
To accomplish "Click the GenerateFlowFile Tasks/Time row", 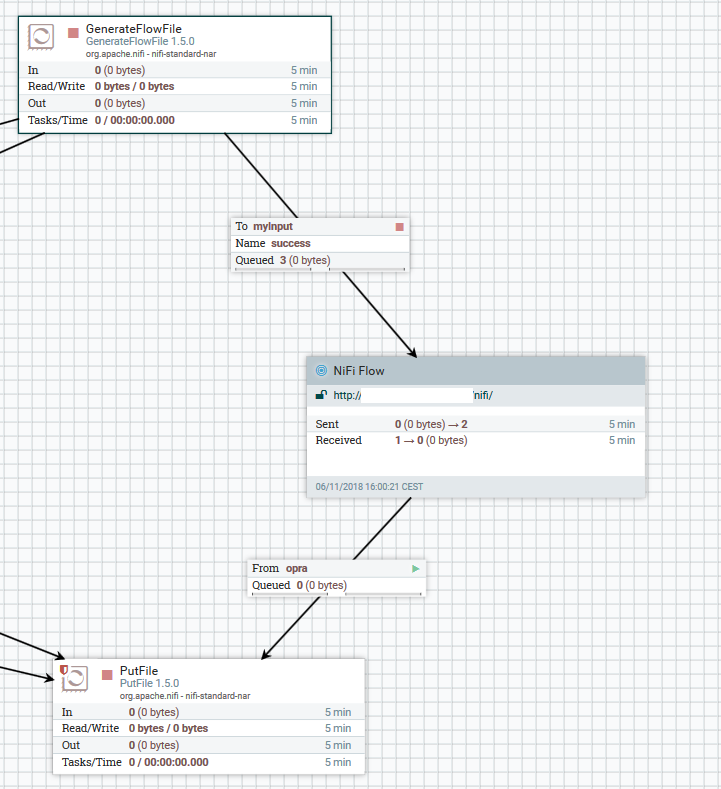I will [175, 120].
